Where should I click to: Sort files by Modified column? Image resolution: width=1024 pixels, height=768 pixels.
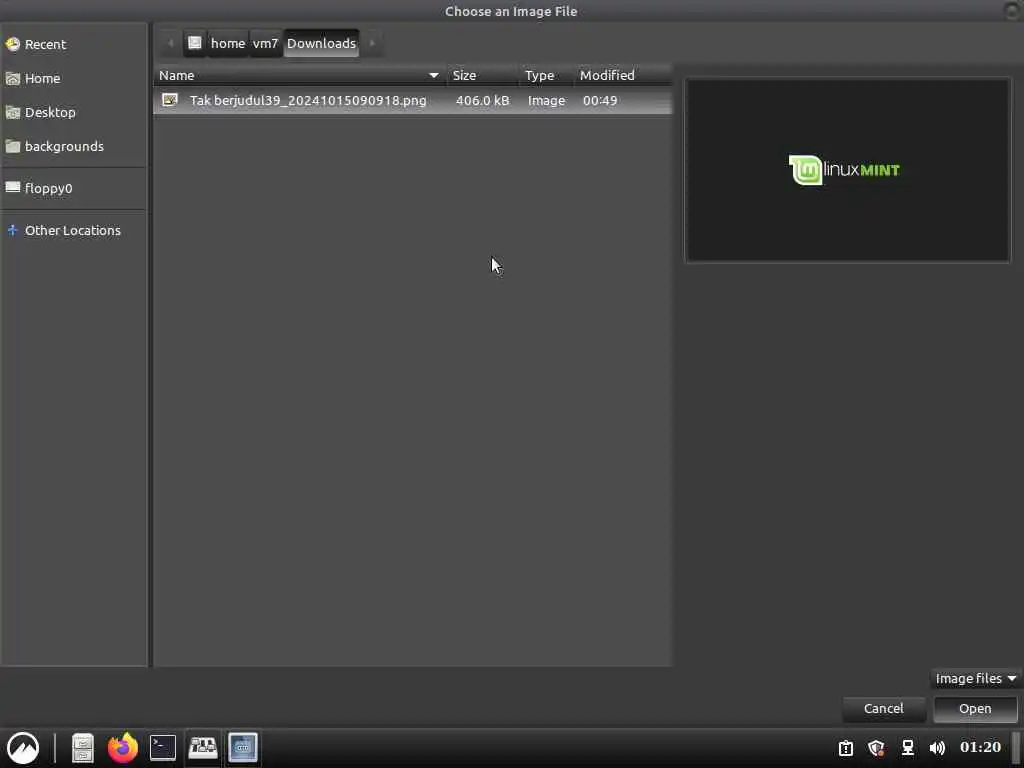coord(622,76)
